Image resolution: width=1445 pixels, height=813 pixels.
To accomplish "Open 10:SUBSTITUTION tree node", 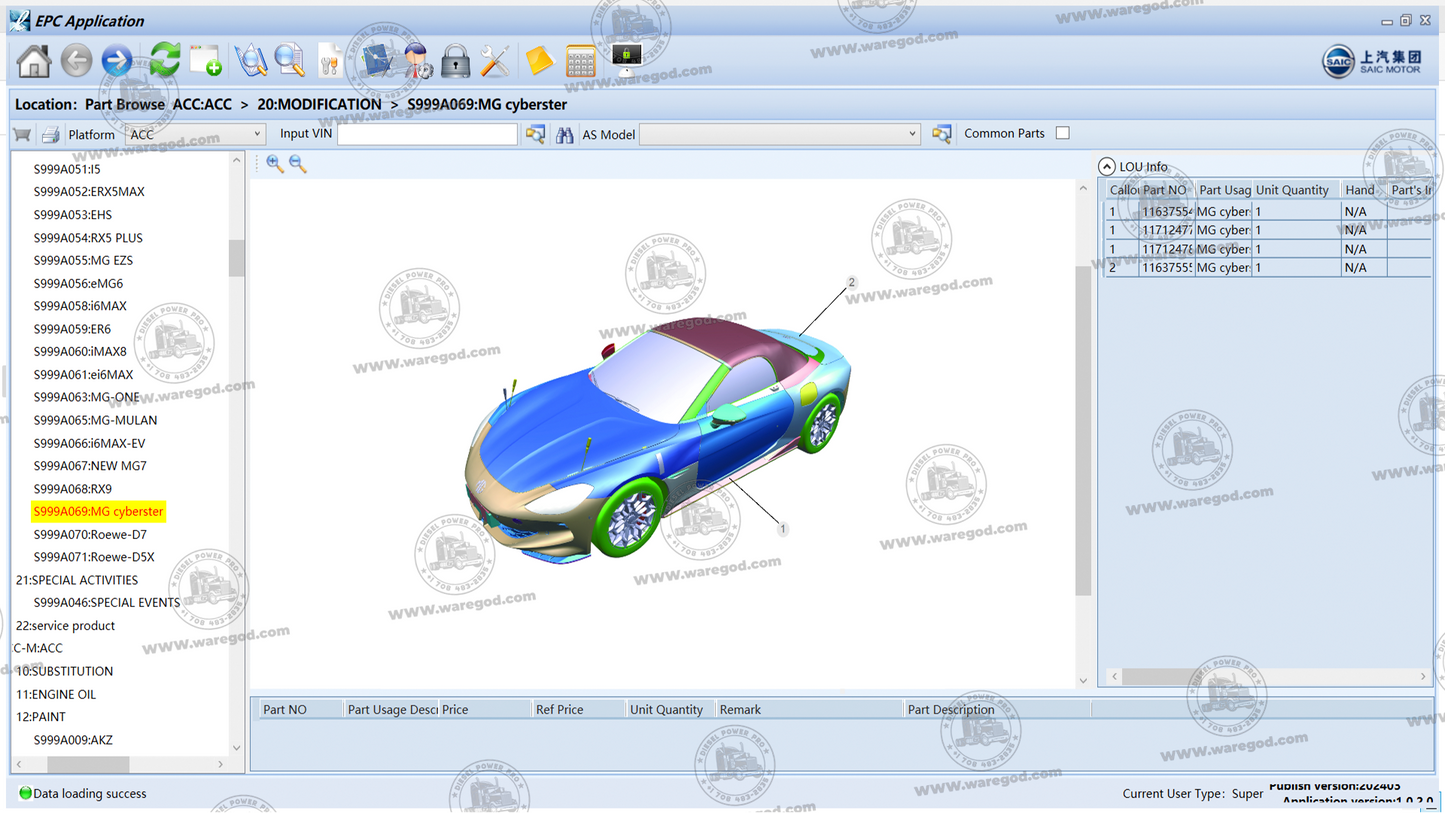I will tap(64, 672).
